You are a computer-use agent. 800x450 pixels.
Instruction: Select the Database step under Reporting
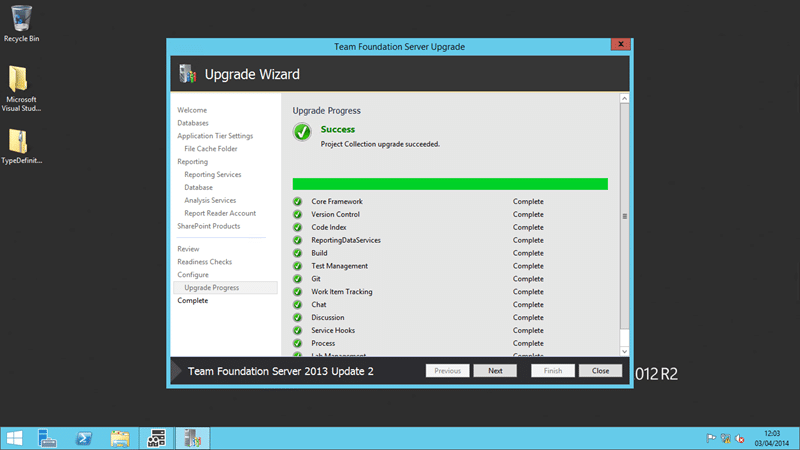[x=198, y=187]
